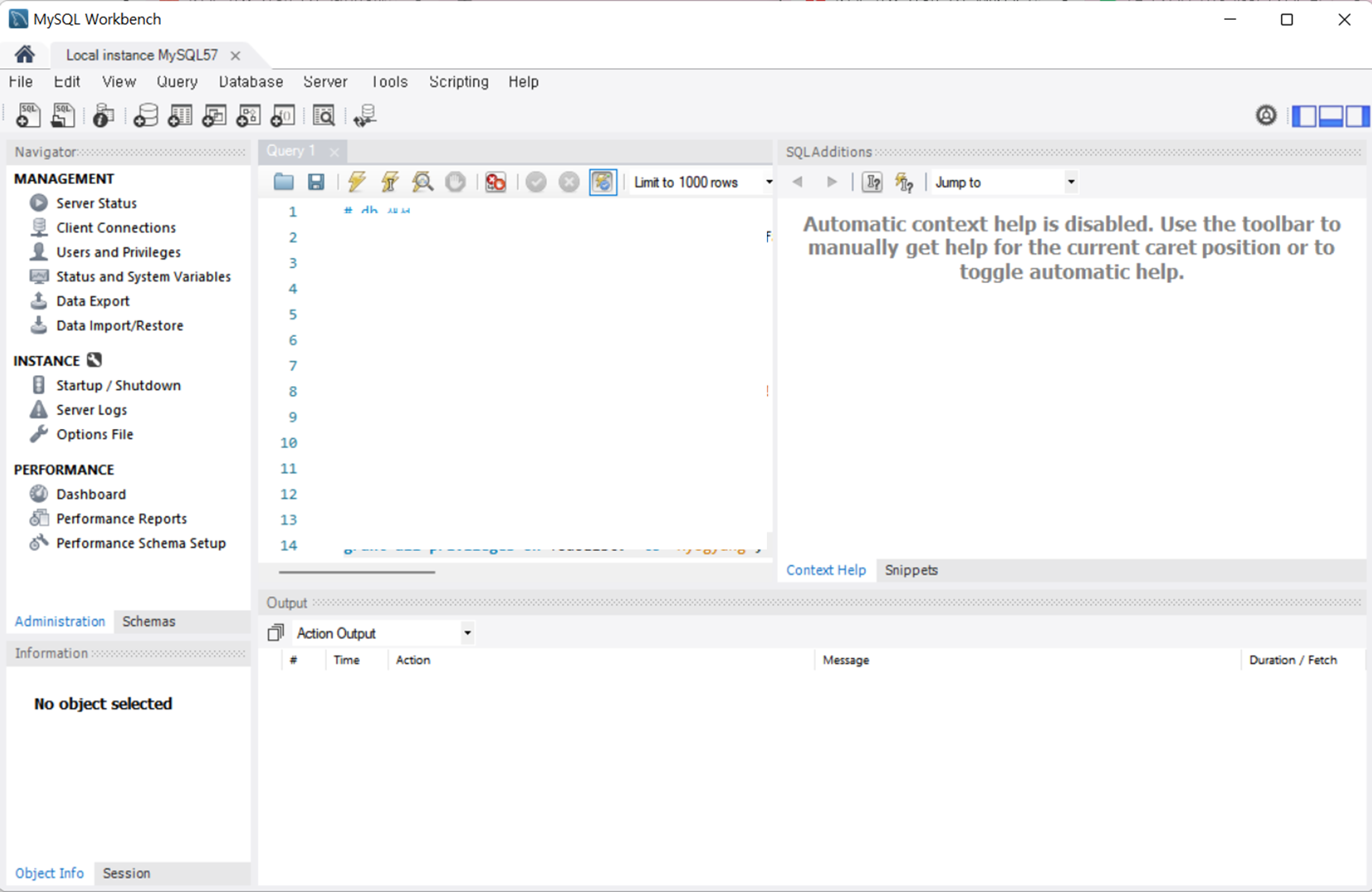The width and height of the screenshot is (1372, 892).
Task: Open the Scripting menu
Action: (x=458, y=82)
